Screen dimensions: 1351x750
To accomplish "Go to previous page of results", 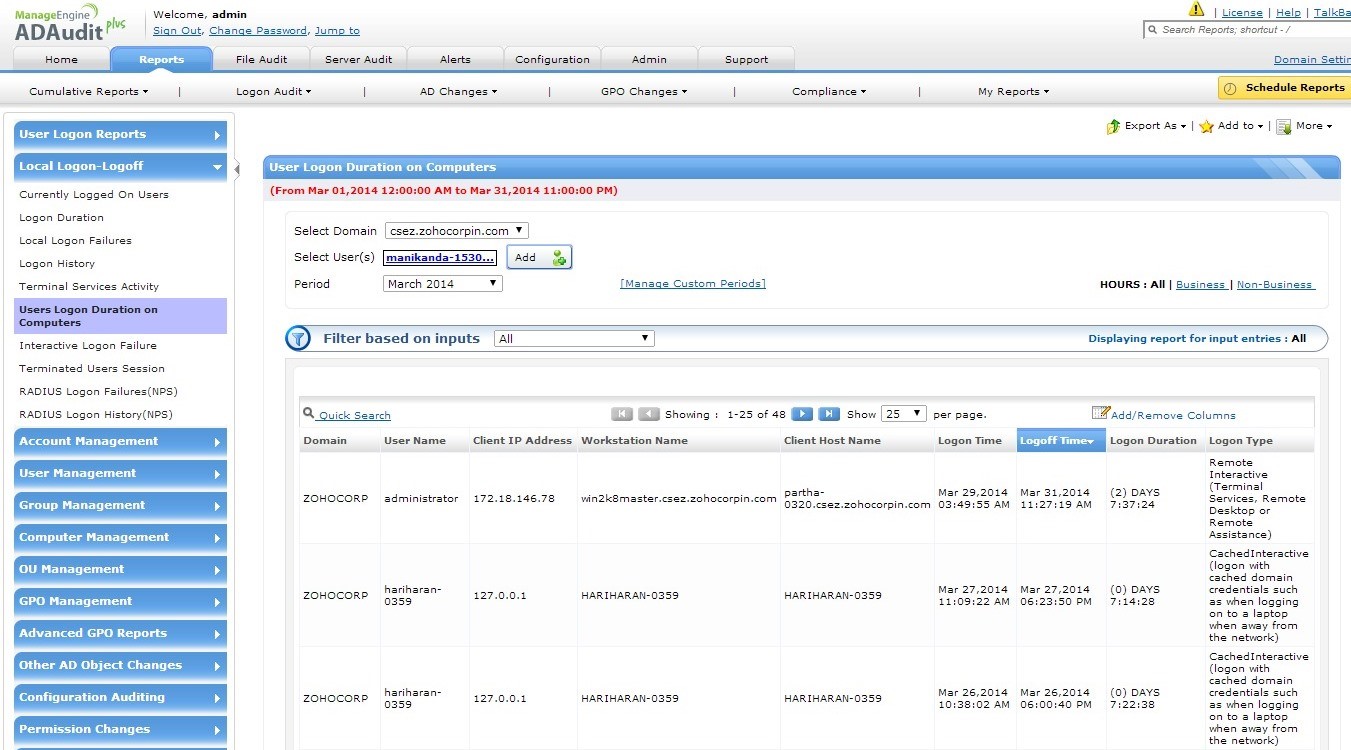I will pyautogui.click(x=649, y=414).
